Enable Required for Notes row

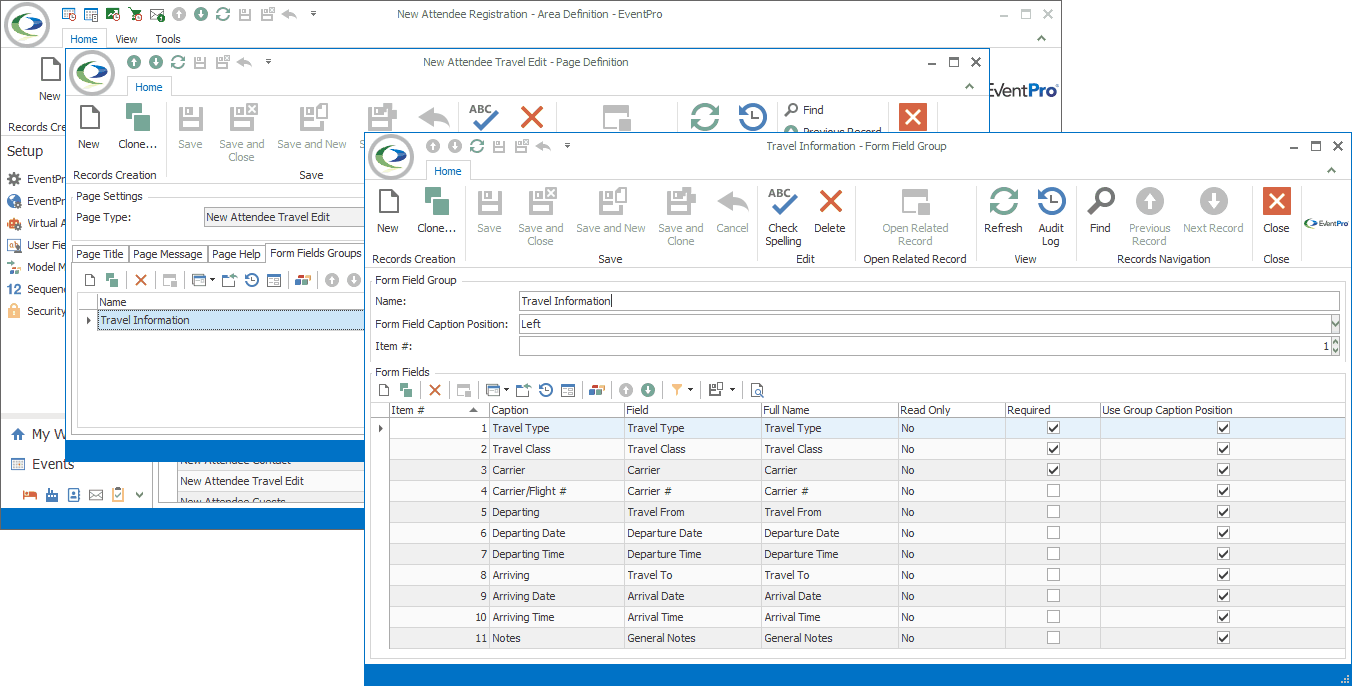pyautogui.click(x=1052, y=638)
